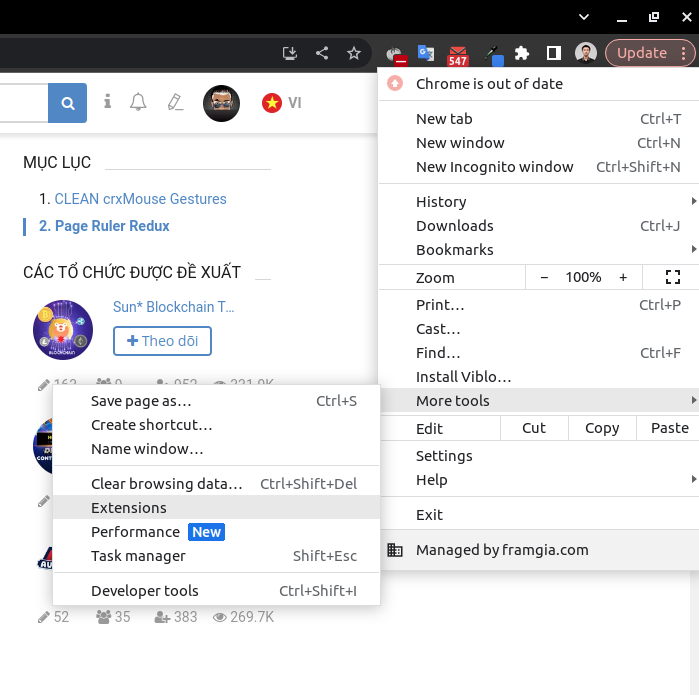Bookmark this page with the star icon

[354, 53]
